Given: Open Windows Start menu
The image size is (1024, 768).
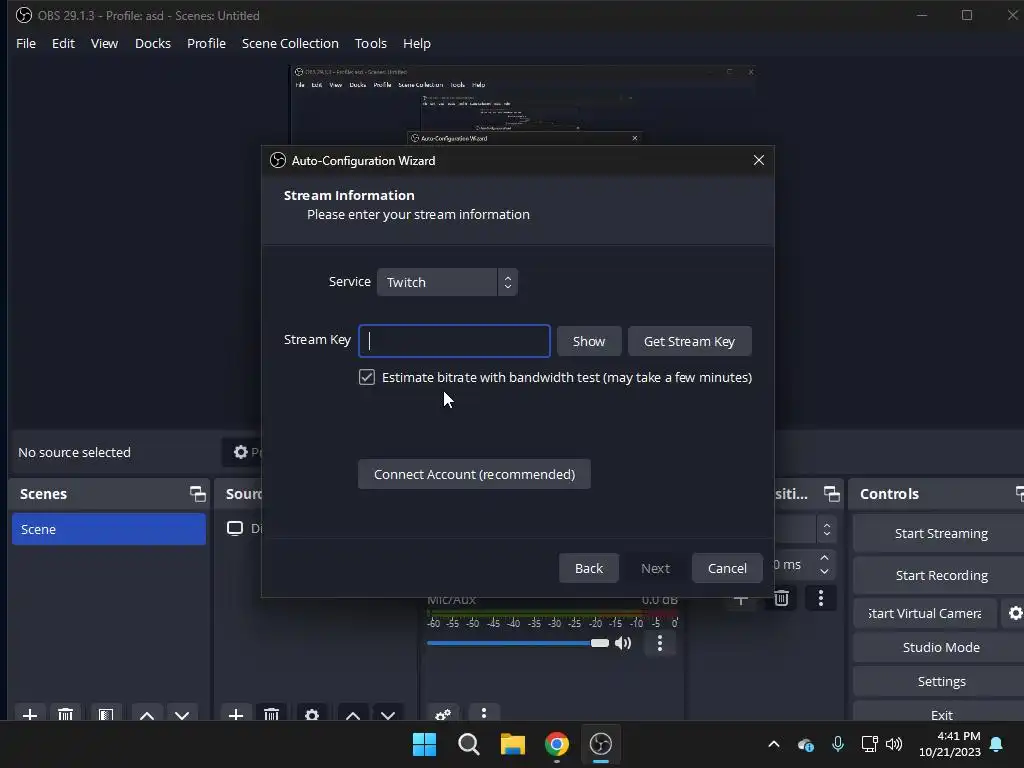Looking at the screenshot, I should [424, 744].
